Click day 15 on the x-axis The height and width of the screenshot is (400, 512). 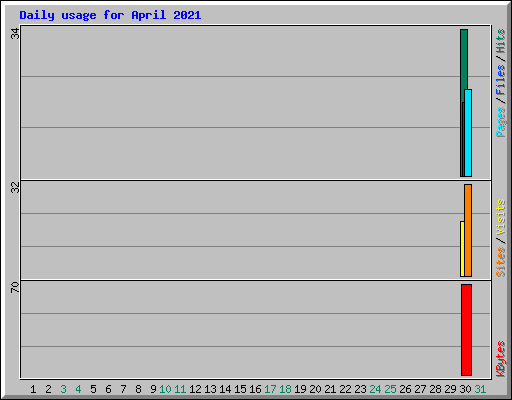pos(240,389)
